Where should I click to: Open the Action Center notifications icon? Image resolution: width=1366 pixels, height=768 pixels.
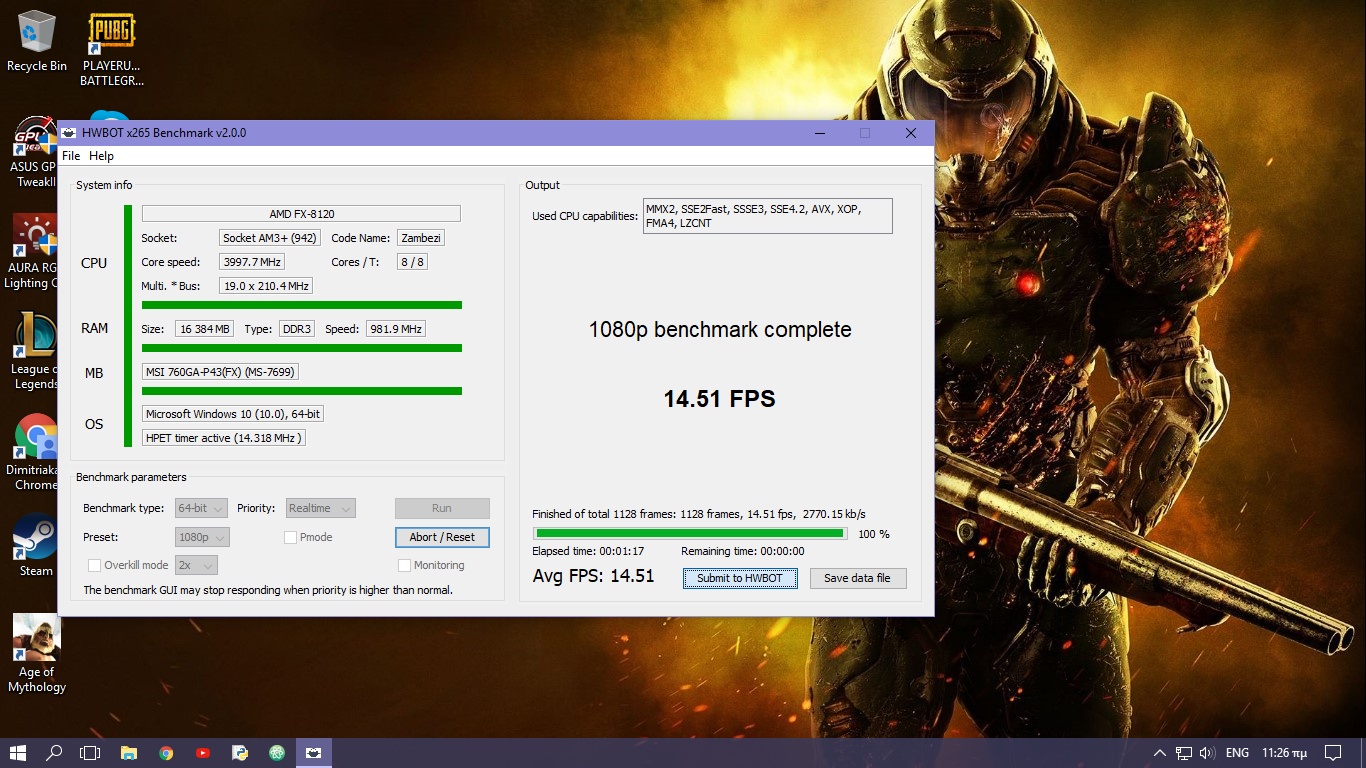1333,753
